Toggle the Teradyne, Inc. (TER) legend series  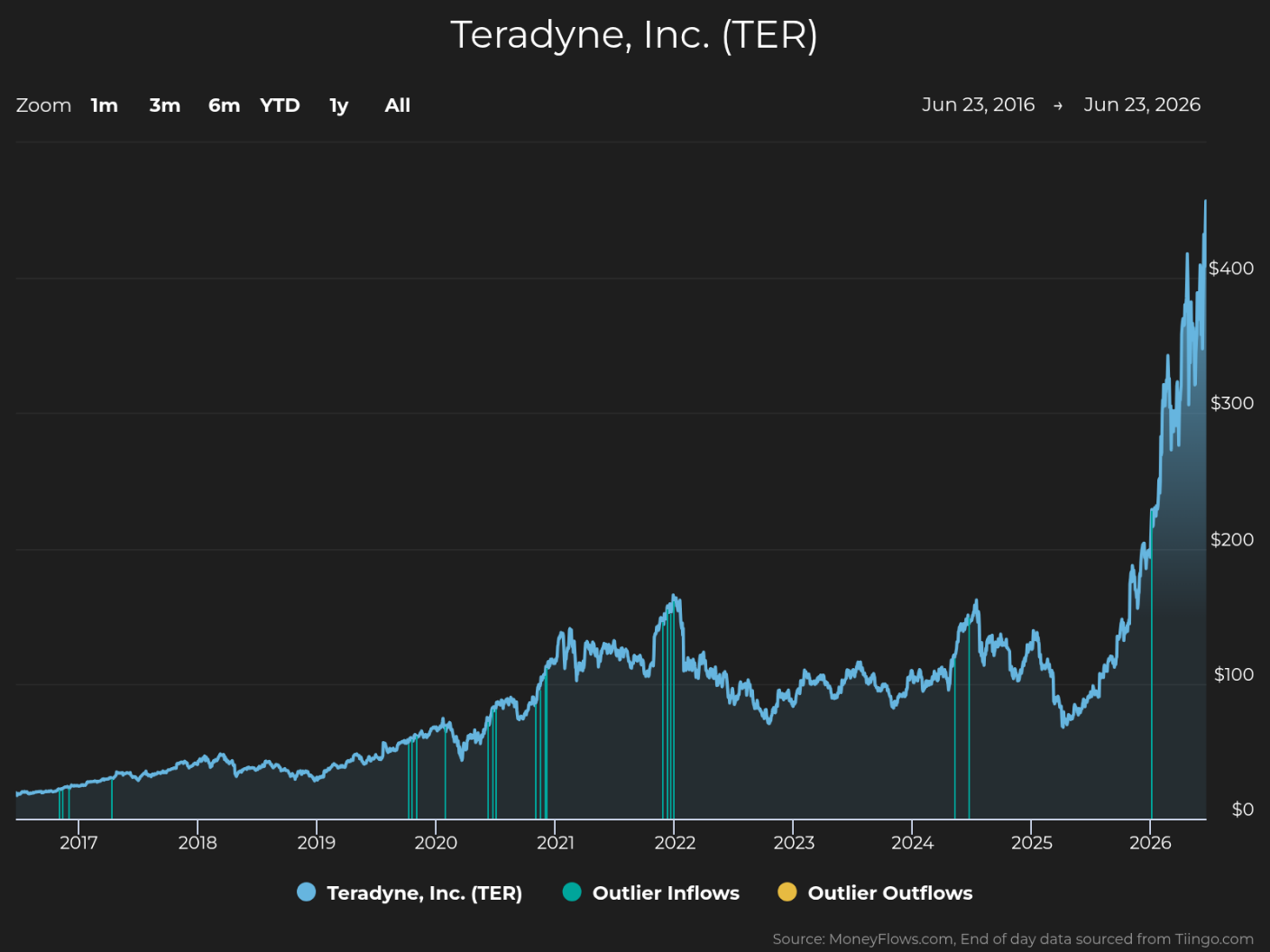point(410,892)
